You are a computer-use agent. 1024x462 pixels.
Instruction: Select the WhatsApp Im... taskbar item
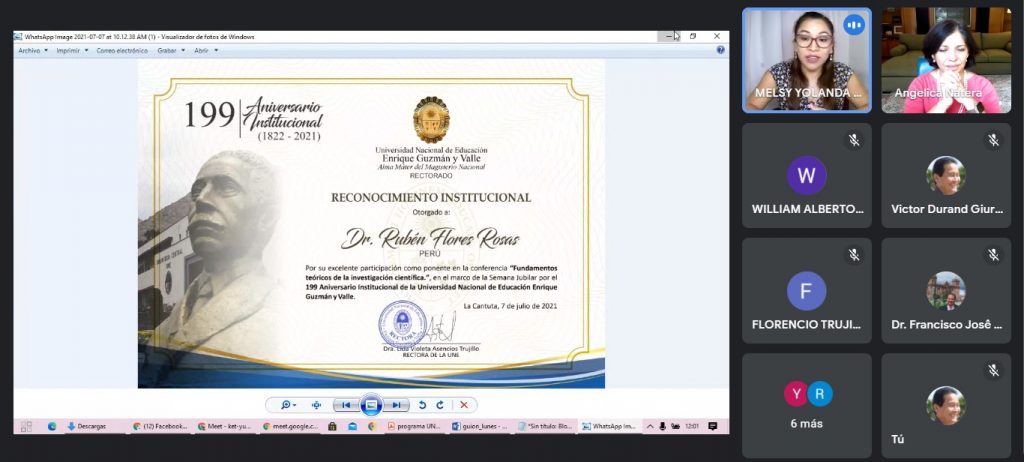(x=609, y=426)
